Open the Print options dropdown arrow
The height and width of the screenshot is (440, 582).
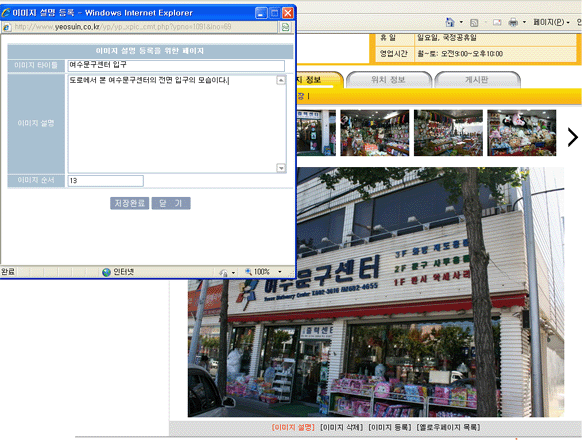pyautogui.click(x=524, y=22)
